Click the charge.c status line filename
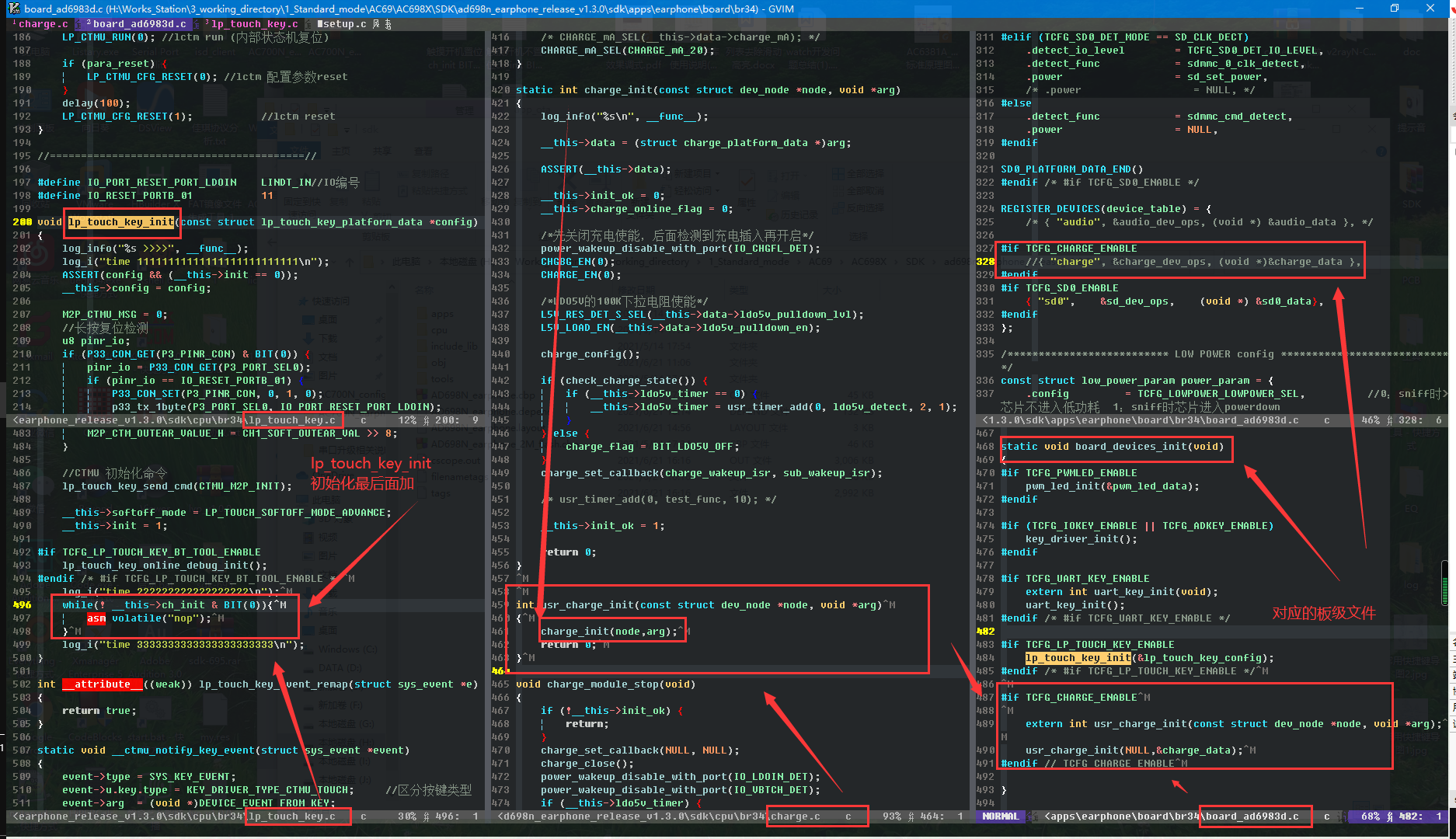 tap(795, 816)
